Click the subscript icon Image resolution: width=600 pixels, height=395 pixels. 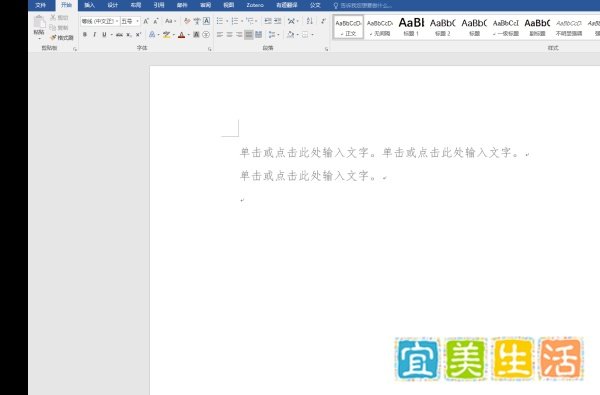pos(129,35)
